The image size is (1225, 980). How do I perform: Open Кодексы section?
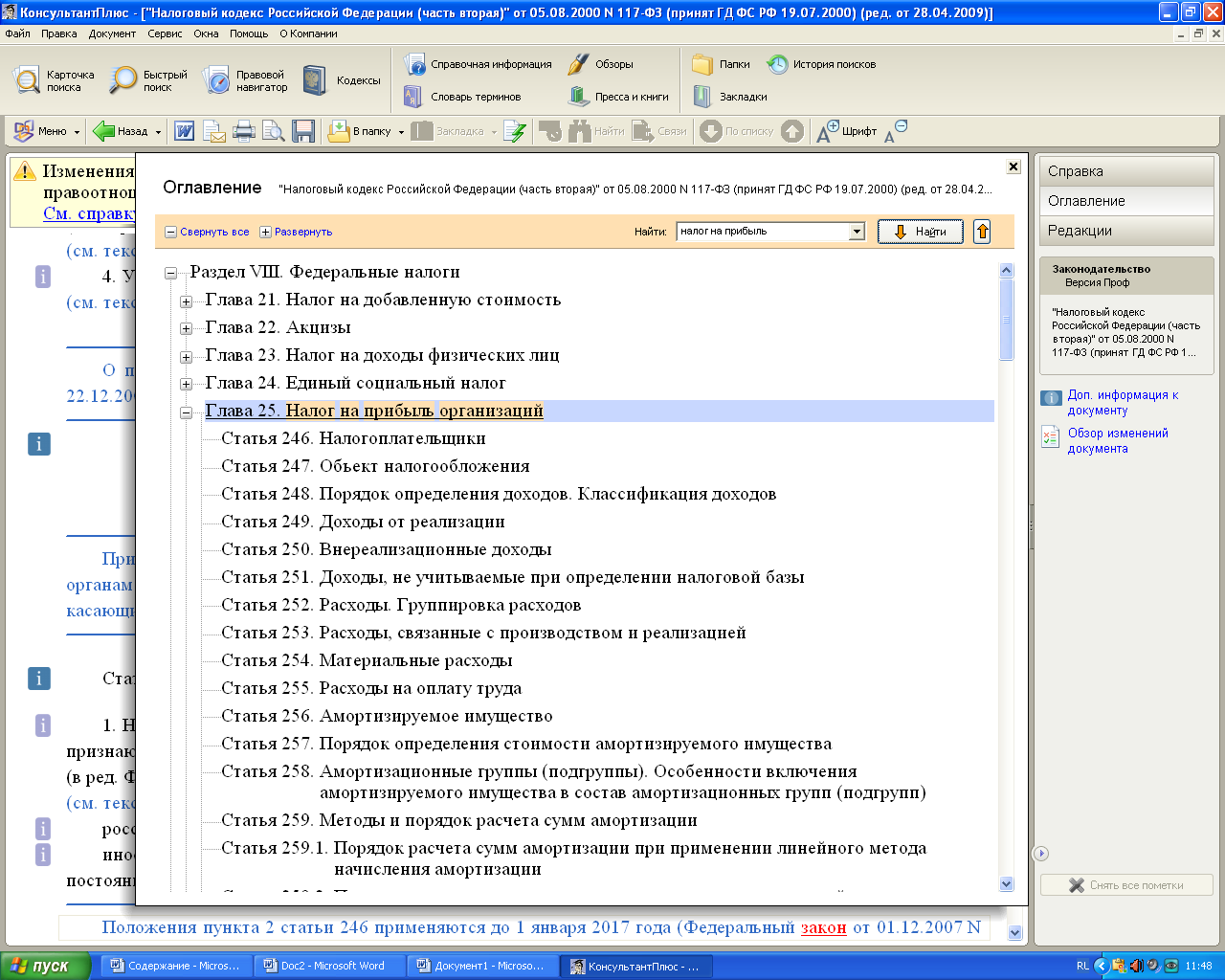pyautogui.click(x=342, y=80)
